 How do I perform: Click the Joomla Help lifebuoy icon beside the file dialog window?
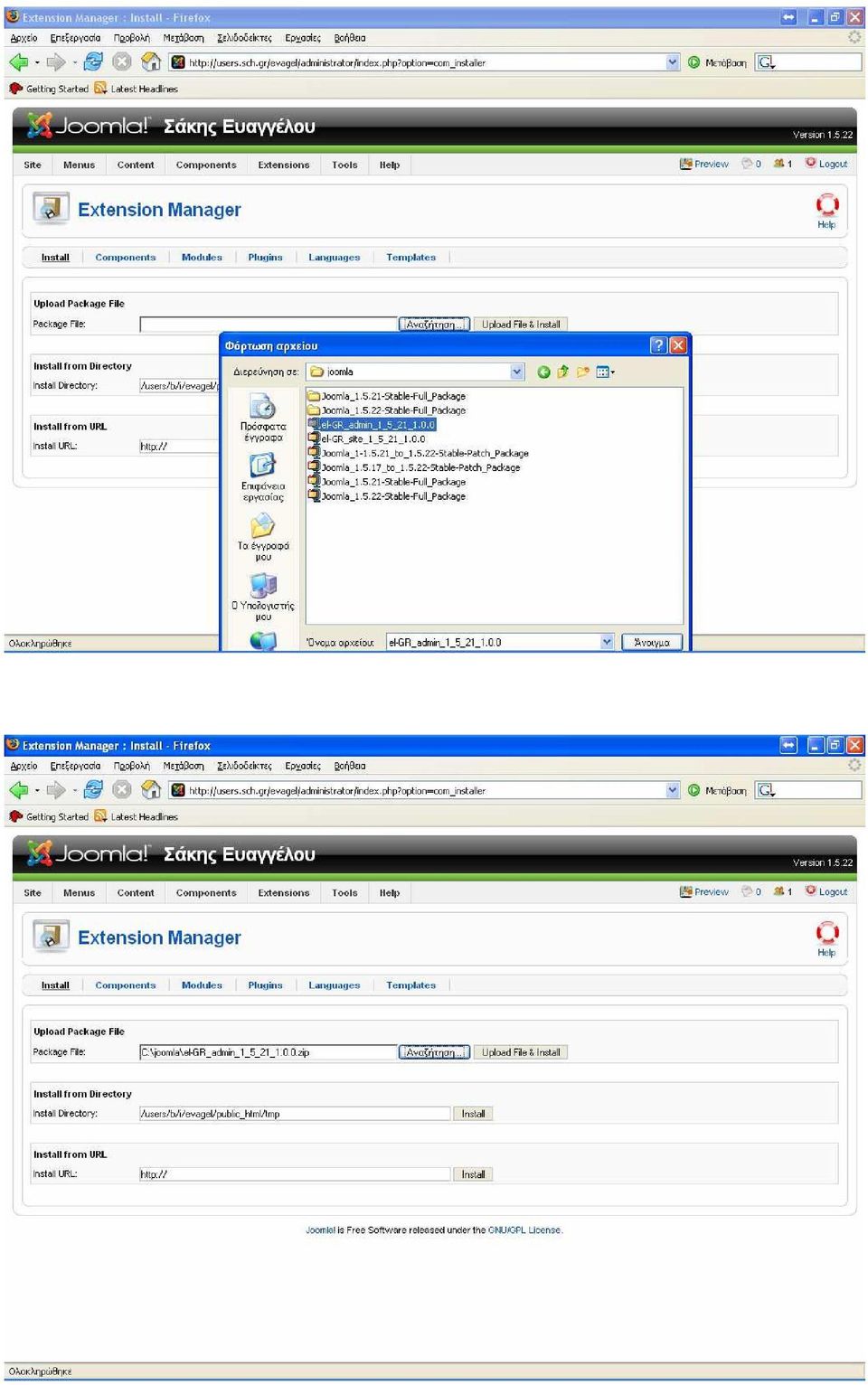(x=826, y=205)
